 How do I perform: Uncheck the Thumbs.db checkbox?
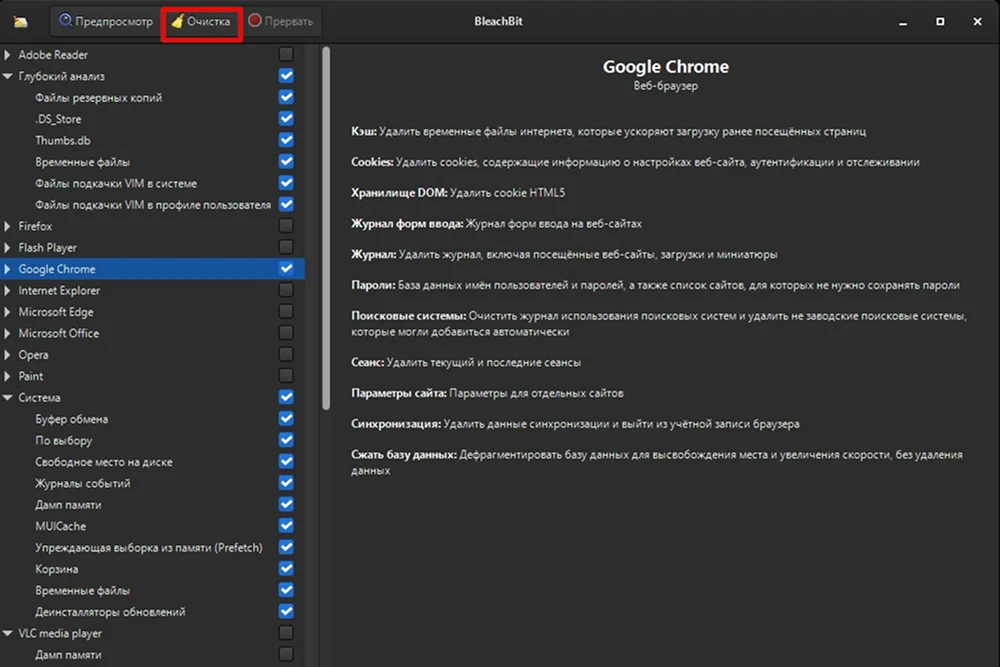click(286, 140)
